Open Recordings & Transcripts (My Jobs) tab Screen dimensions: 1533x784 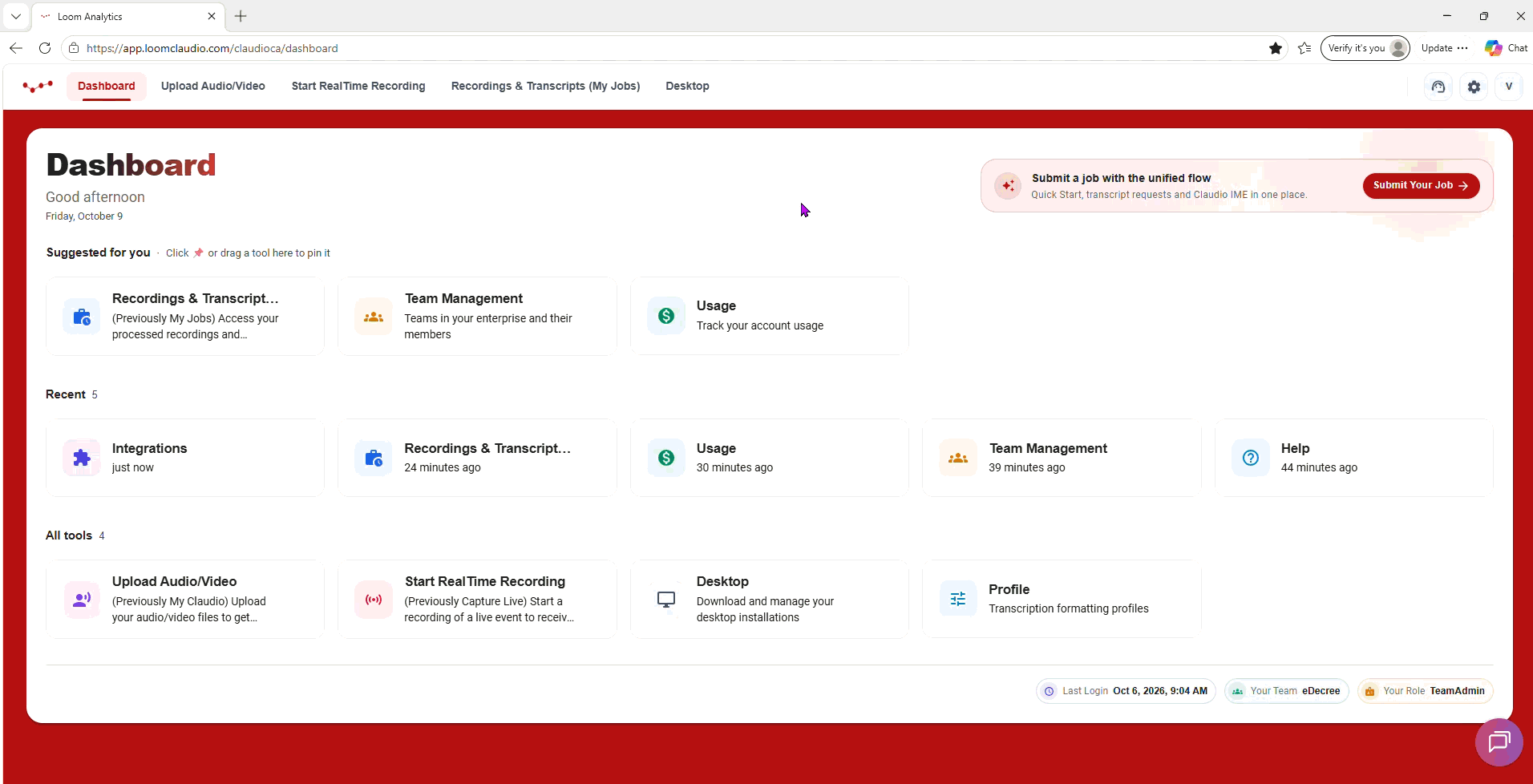(545, 87)
